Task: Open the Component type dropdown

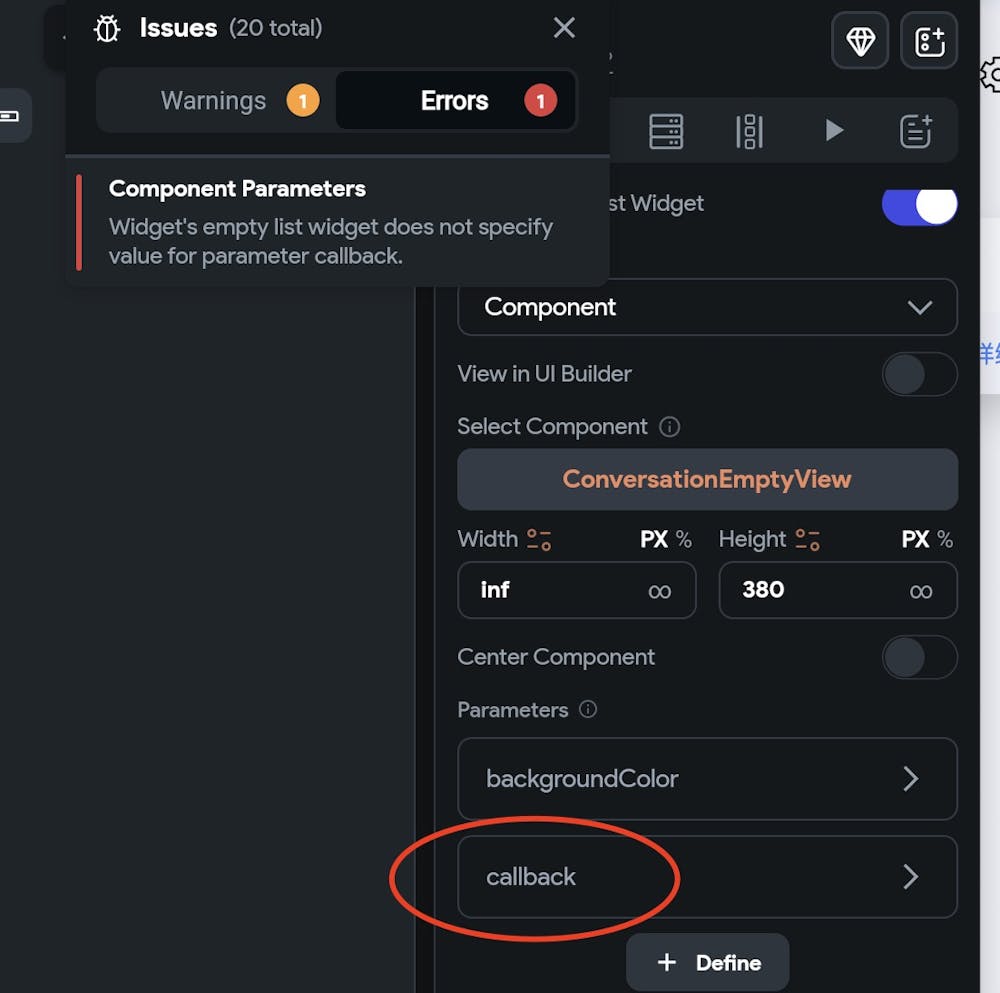Action: 707,307
